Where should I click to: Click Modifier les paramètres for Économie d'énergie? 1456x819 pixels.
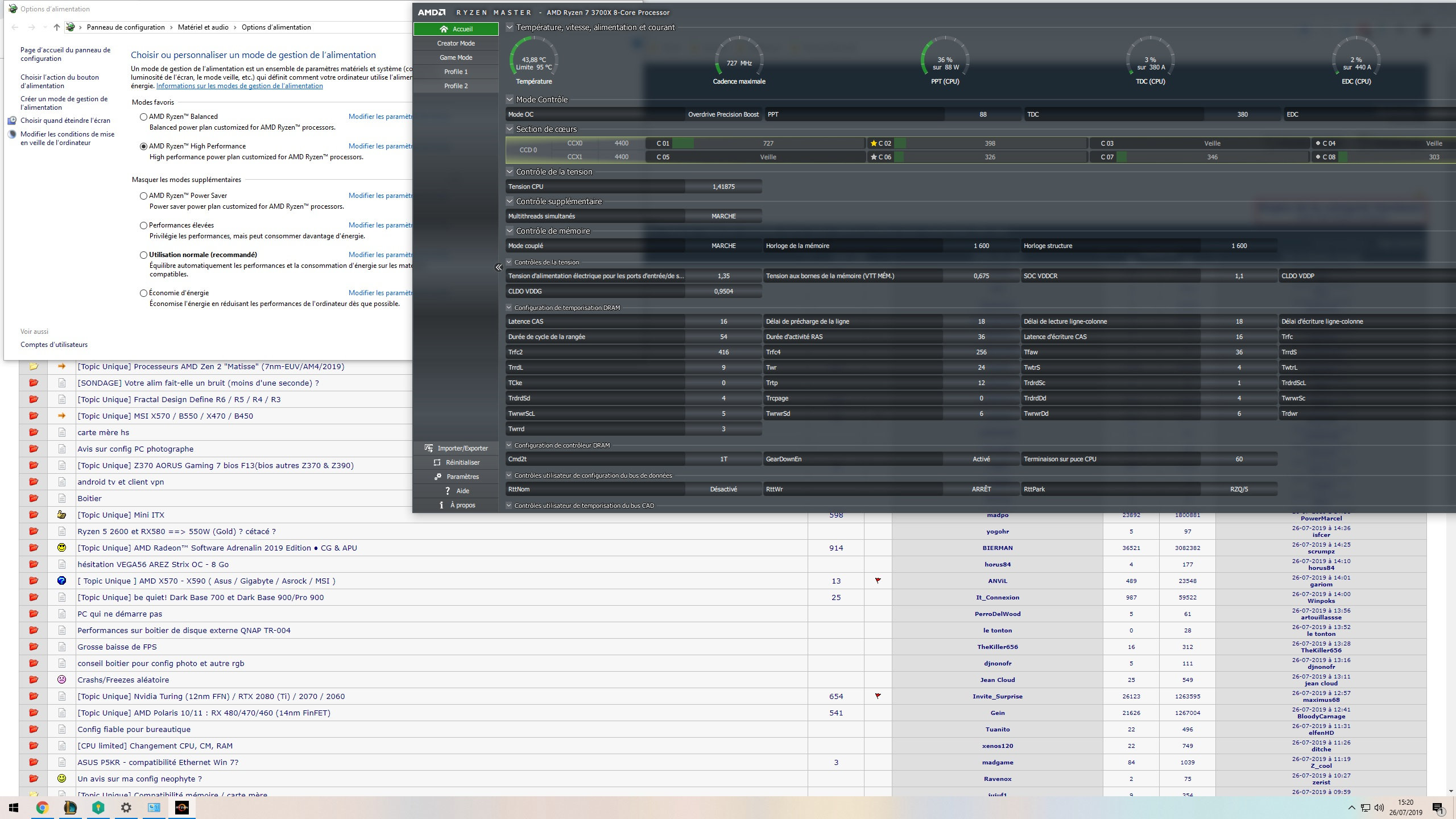380,293
